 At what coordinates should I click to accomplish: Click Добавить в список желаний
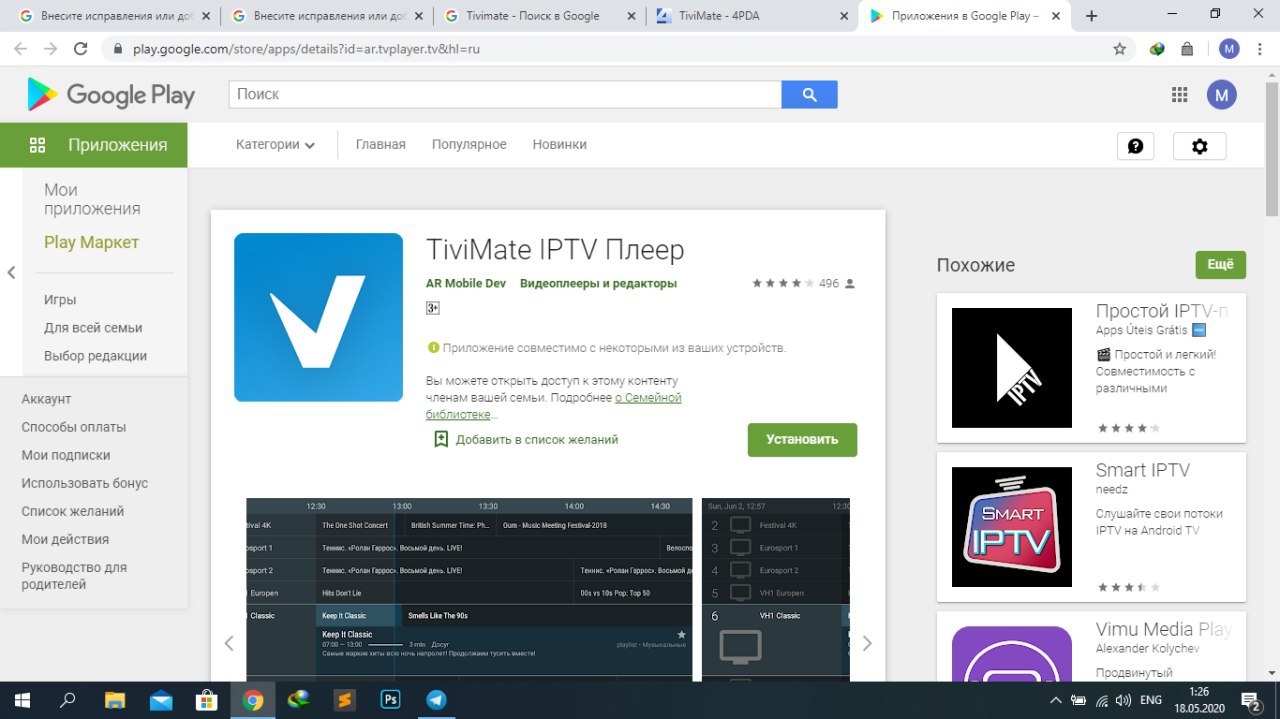537,439
